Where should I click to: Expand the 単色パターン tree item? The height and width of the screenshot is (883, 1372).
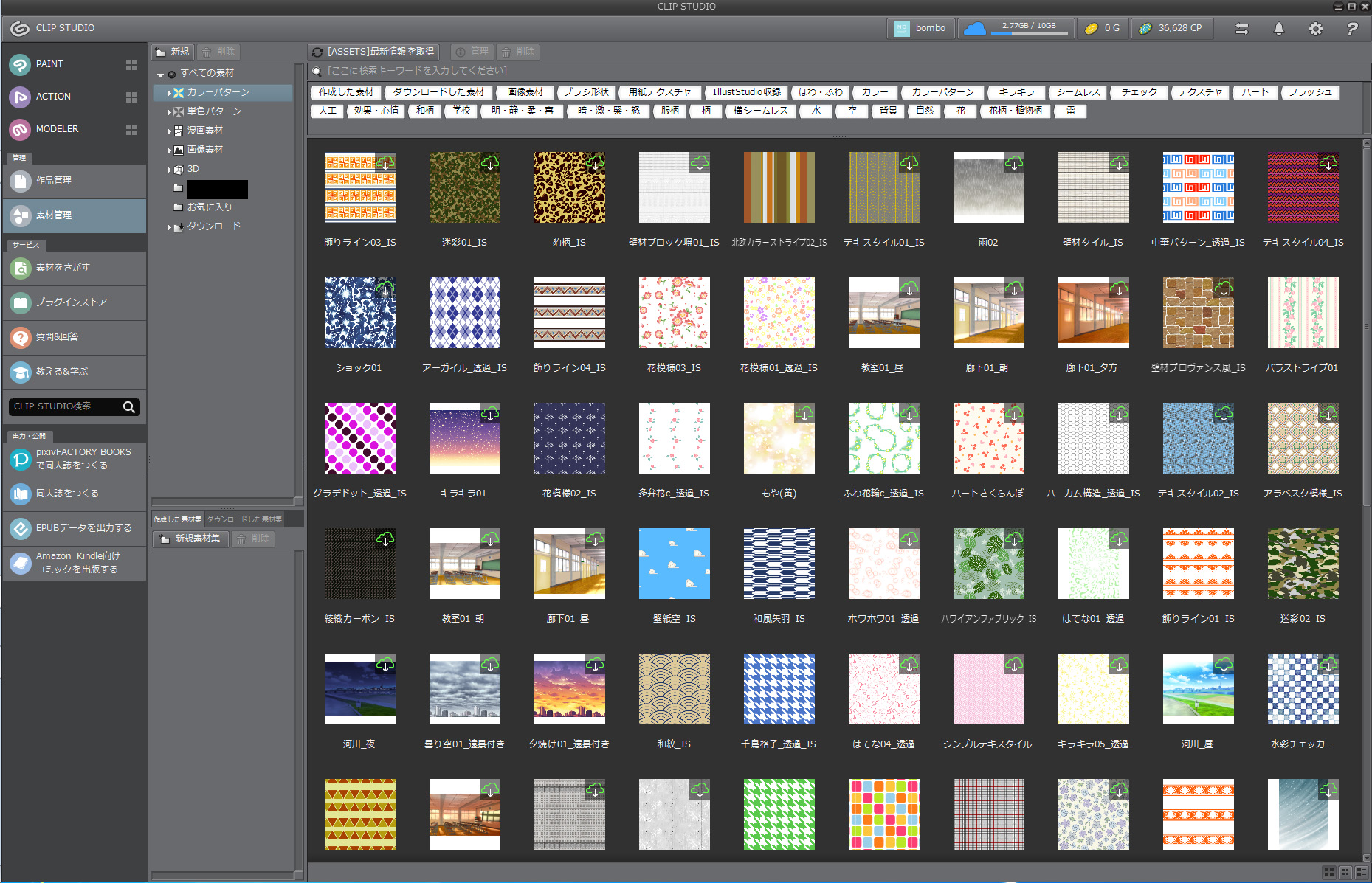169,112
